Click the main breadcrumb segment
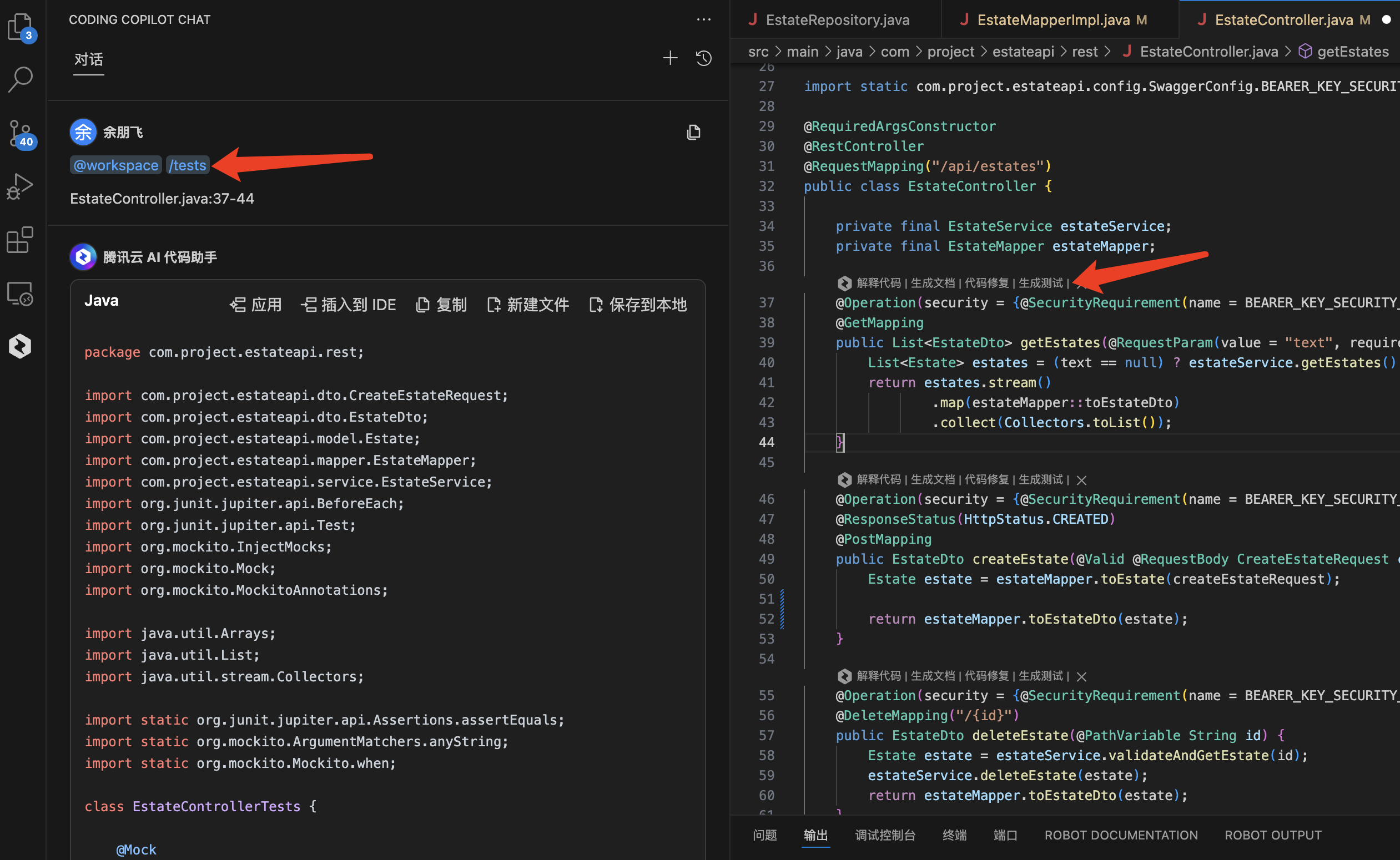The width and height of the screenshot is (1400, 860). point(803,52)
